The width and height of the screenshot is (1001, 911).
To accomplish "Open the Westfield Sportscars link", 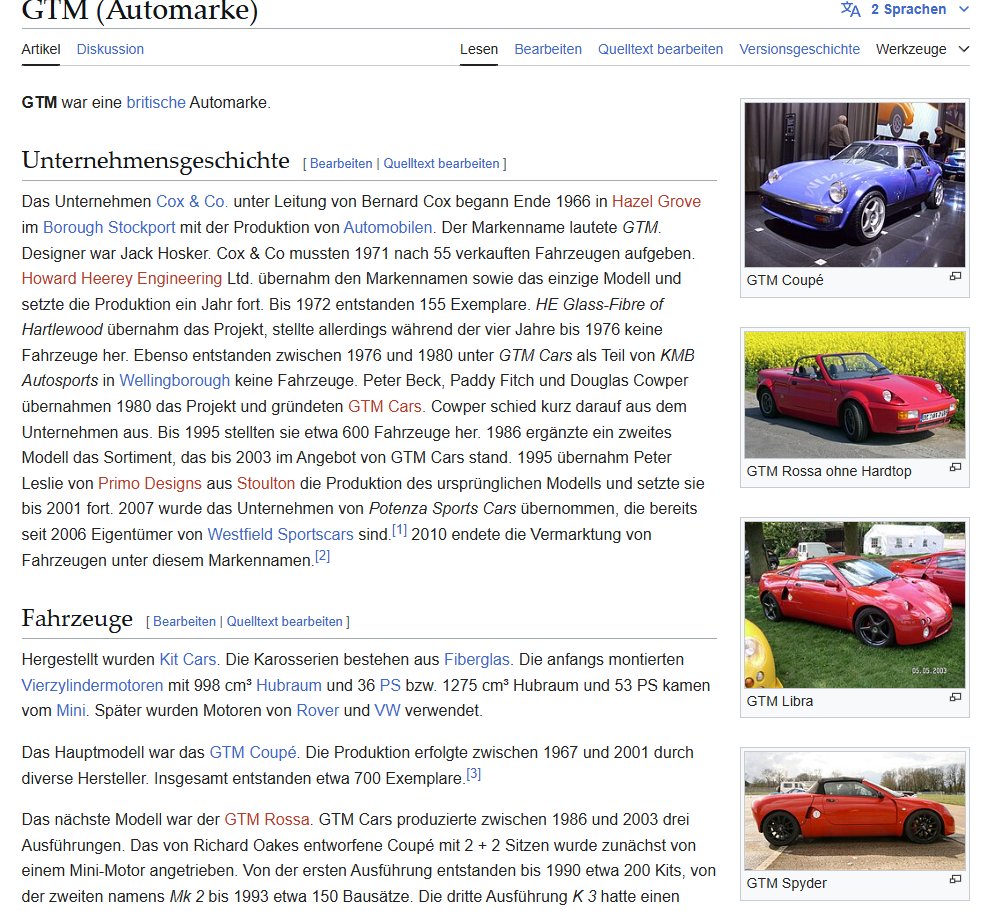I will pos(280,534).
